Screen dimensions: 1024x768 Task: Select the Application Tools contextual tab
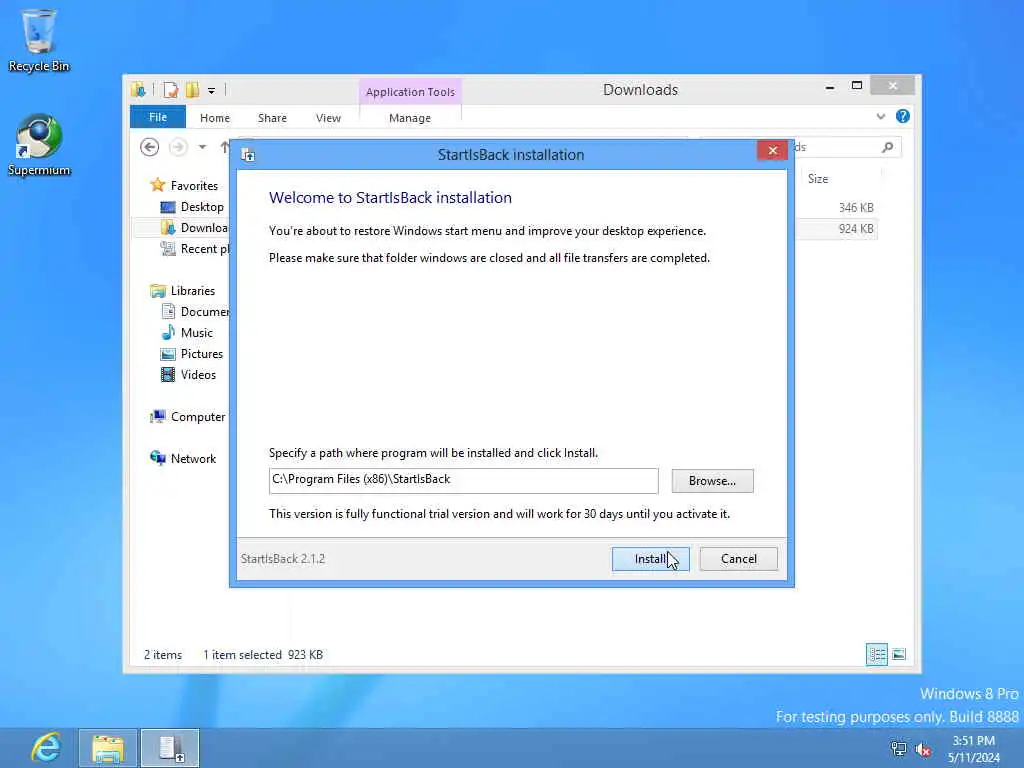[410, 92]
